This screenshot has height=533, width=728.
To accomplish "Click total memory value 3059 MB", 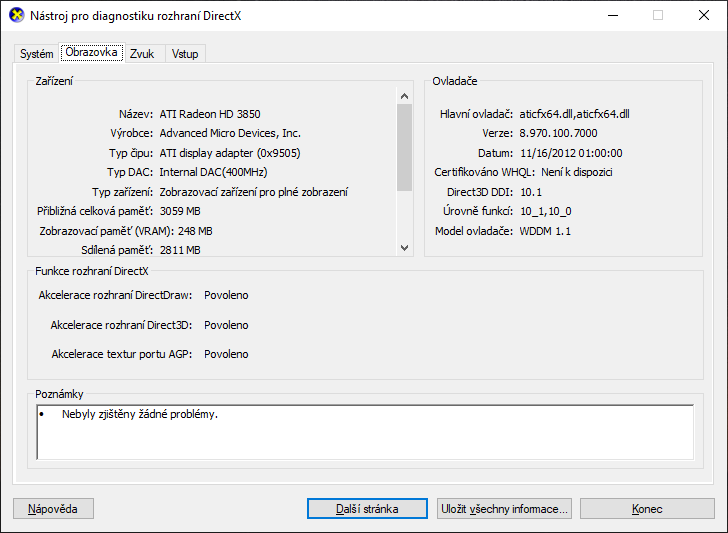I will point(180,211).
